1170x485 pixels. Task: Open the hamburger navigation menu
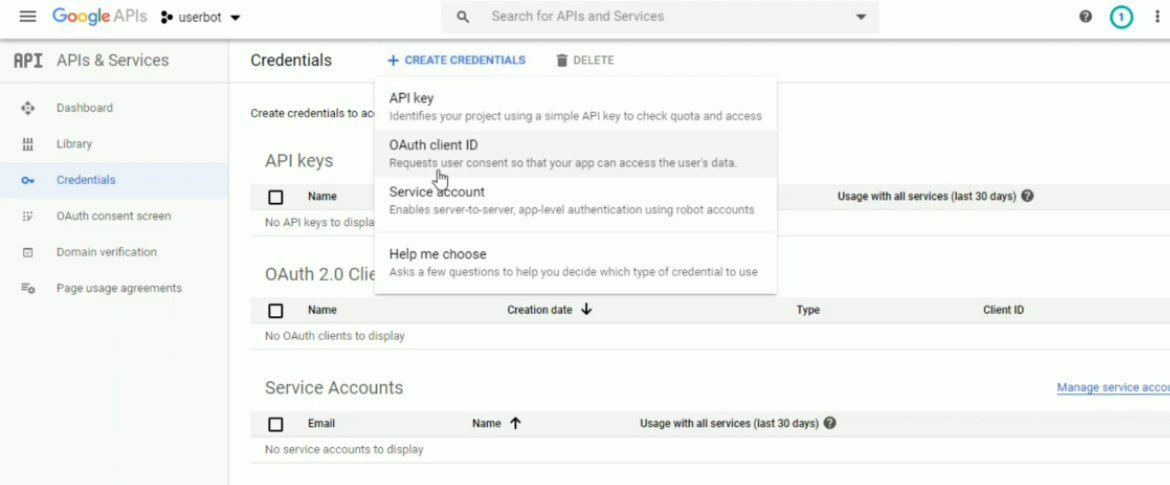(x=27, y=17)
